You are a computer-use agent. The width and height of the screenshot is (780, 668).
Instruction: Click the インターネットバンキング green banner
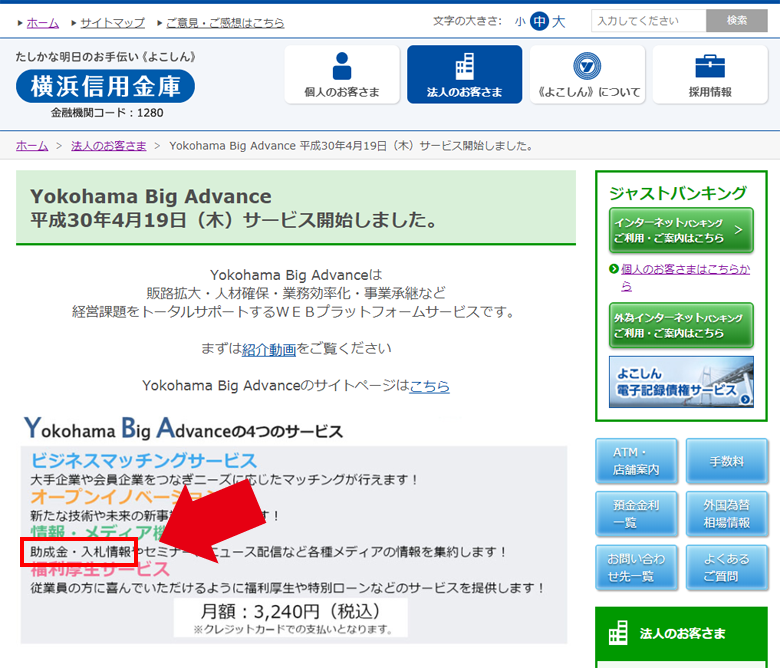(x=681, y=231)
